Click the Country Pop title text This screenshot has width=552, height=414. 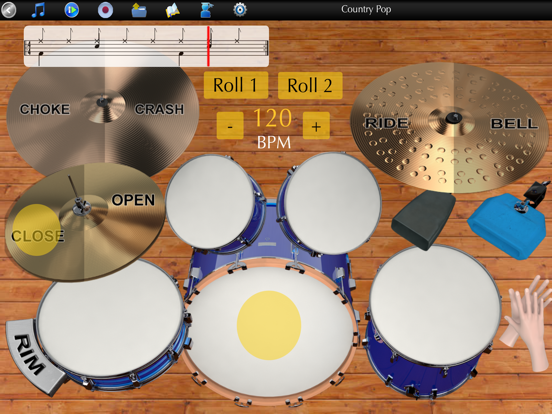pyautogui.click(x=366, y=9)
